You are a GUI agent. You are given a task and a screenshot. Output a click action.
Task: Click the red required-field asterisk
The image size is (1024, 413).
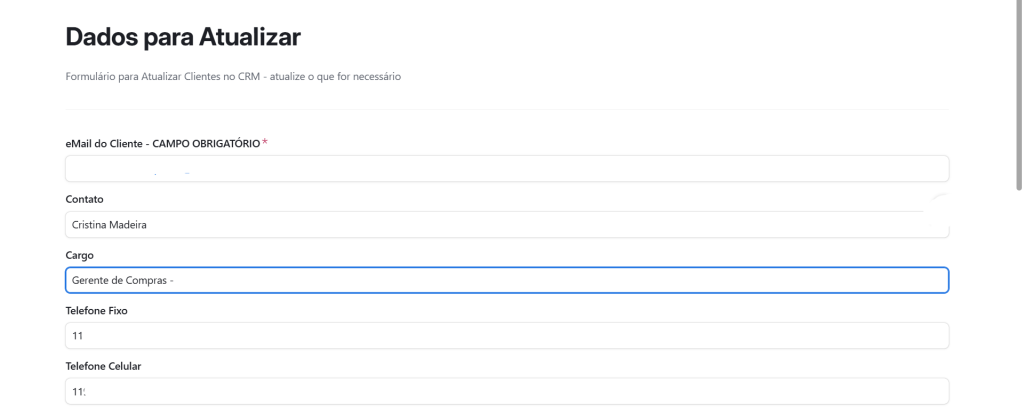266,143
